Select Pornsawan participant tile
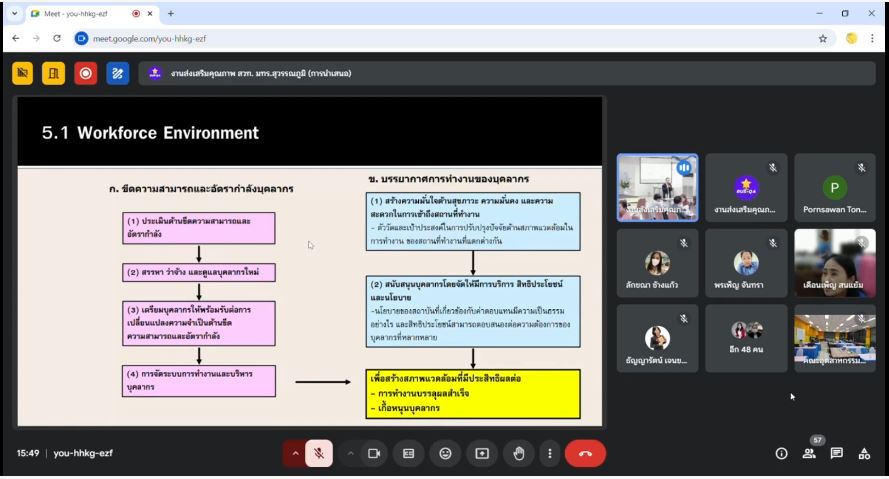This screenshot has width=889, height=479. [834, 187]
